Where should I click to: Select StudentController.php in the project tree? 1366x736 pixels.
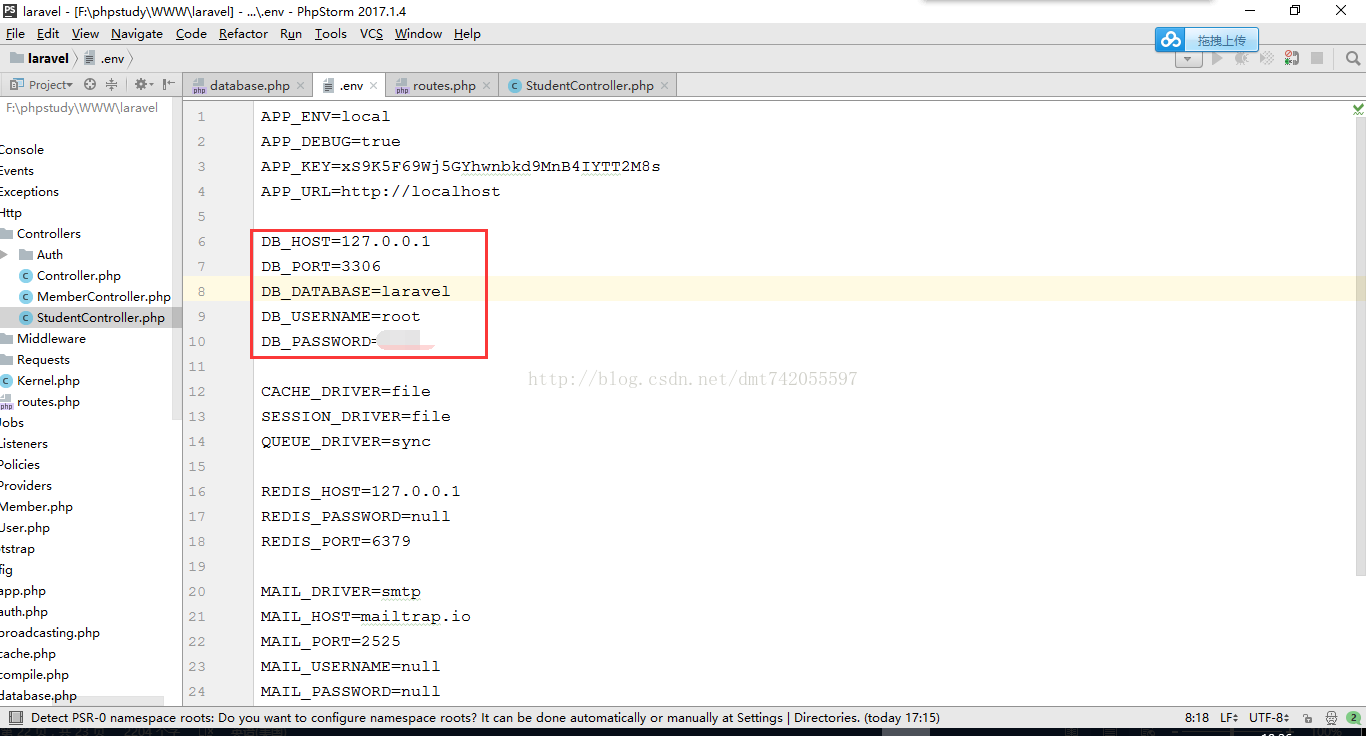101,318
